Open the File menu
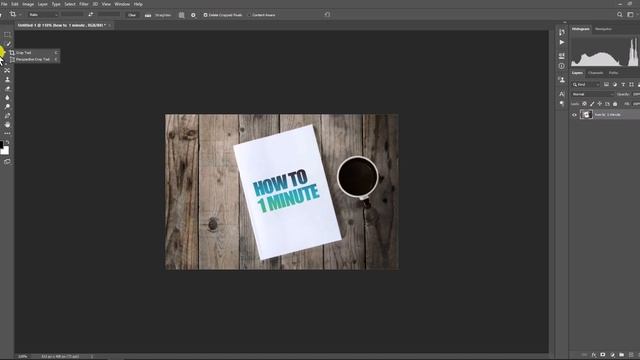The width and height of the screenshot is (640, 360). point(4,4)
